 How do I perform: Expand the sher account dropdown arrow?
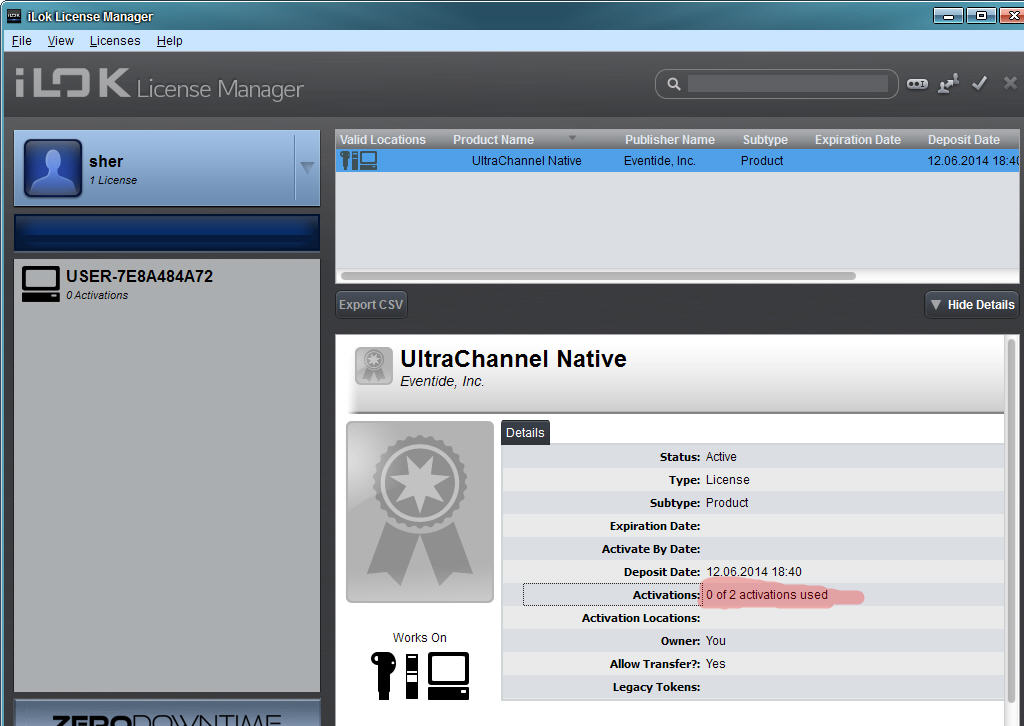click(307, 168)
